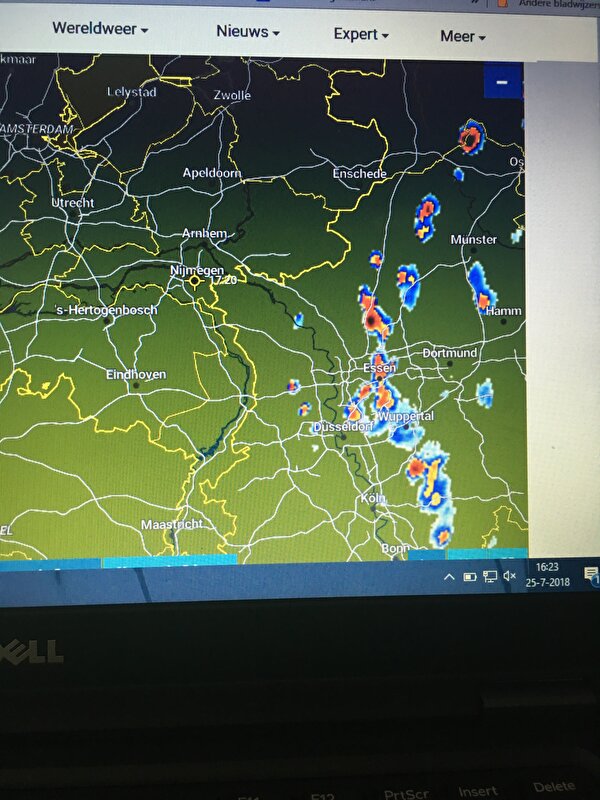Screen dimensions: 600x800
Task: Click the Eindhoven city label
Action: tap(136, 375)
